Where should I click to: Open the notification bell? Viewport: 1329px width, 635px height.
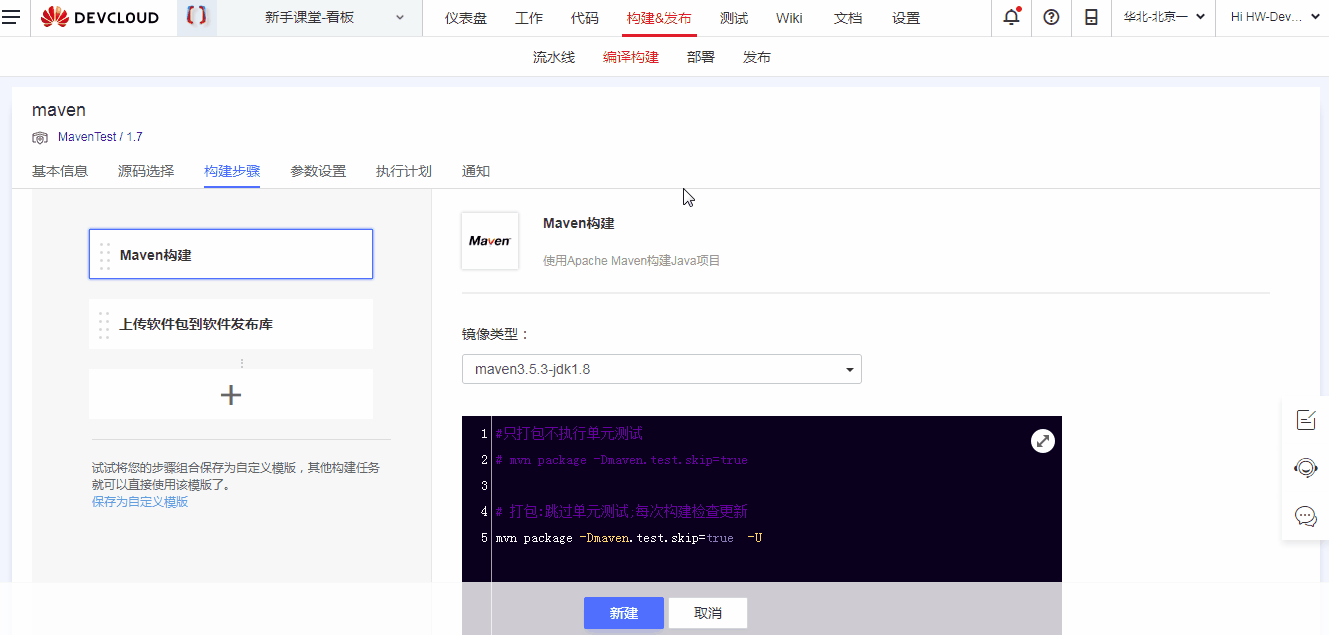coord(1010,17)
